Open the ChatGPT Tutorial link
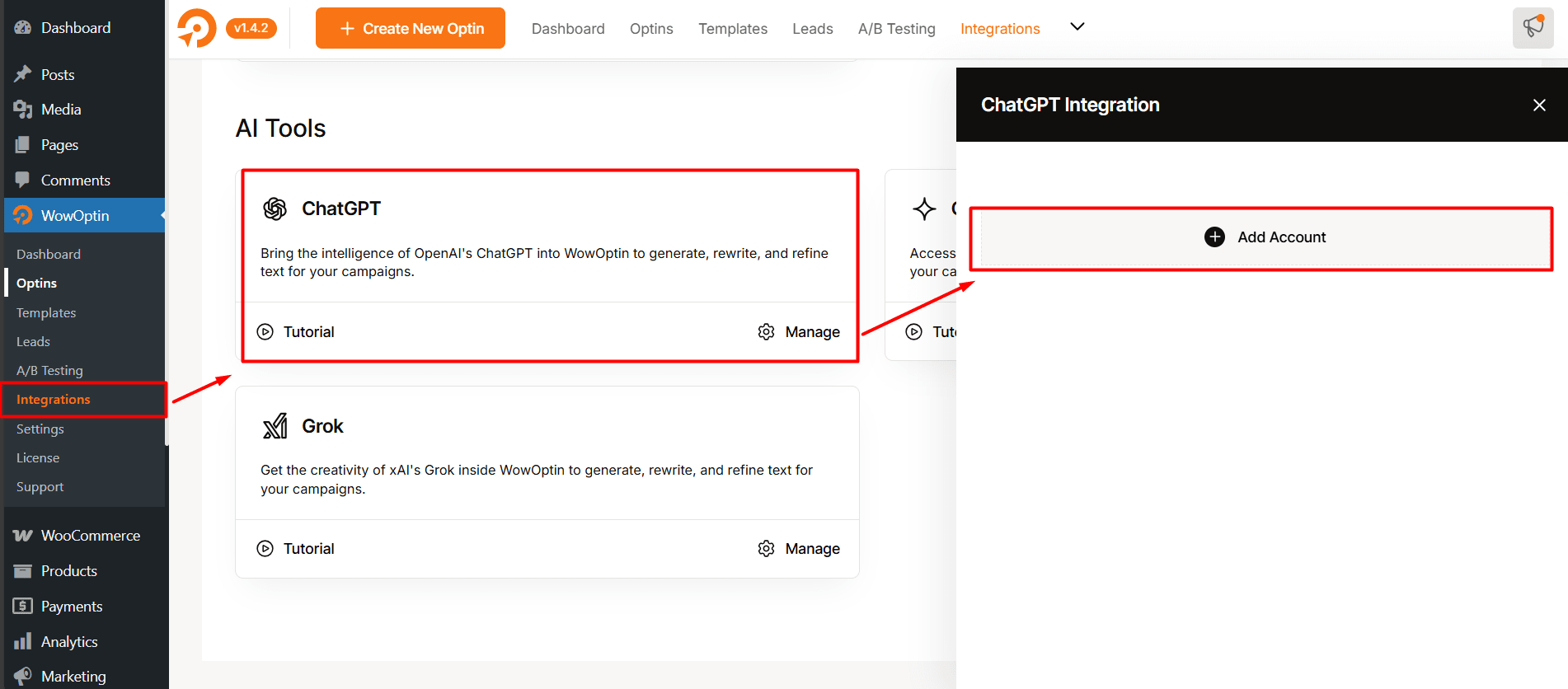Viewport: 1568px width, 689px height. click(x=295, y=332)
